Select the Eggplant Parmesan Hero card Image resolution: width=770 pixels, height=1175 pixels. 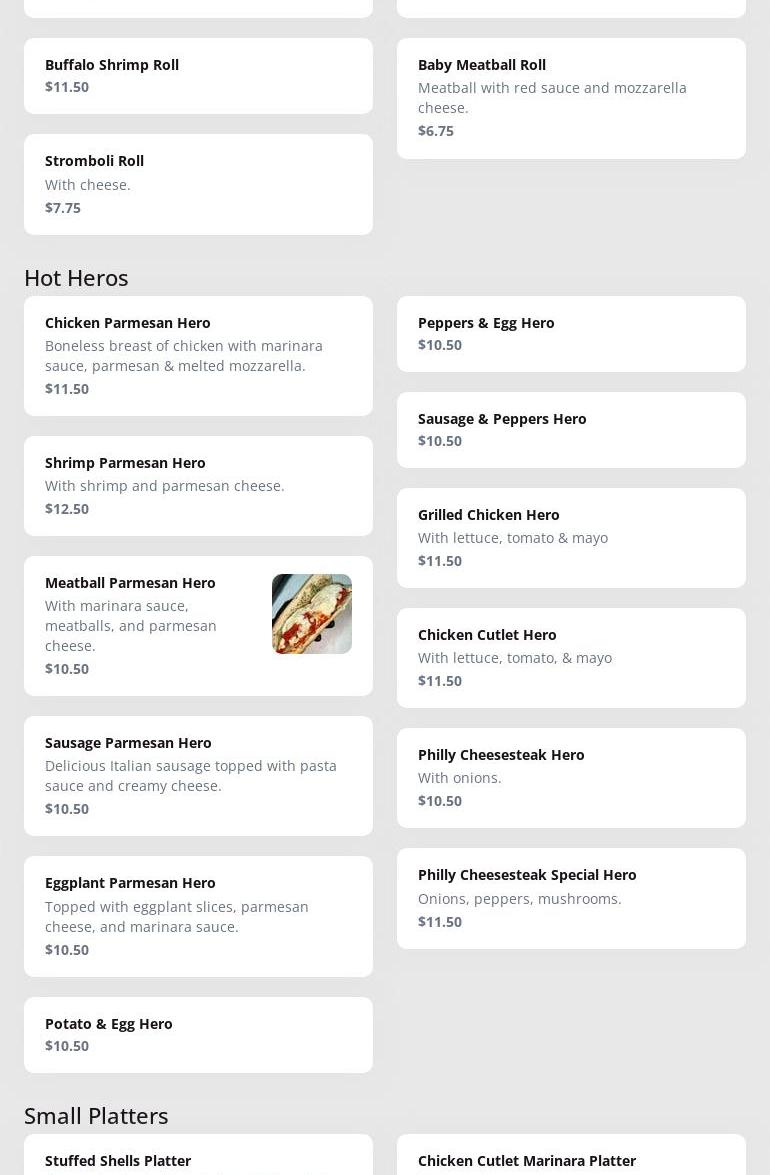tap(198, 915)
